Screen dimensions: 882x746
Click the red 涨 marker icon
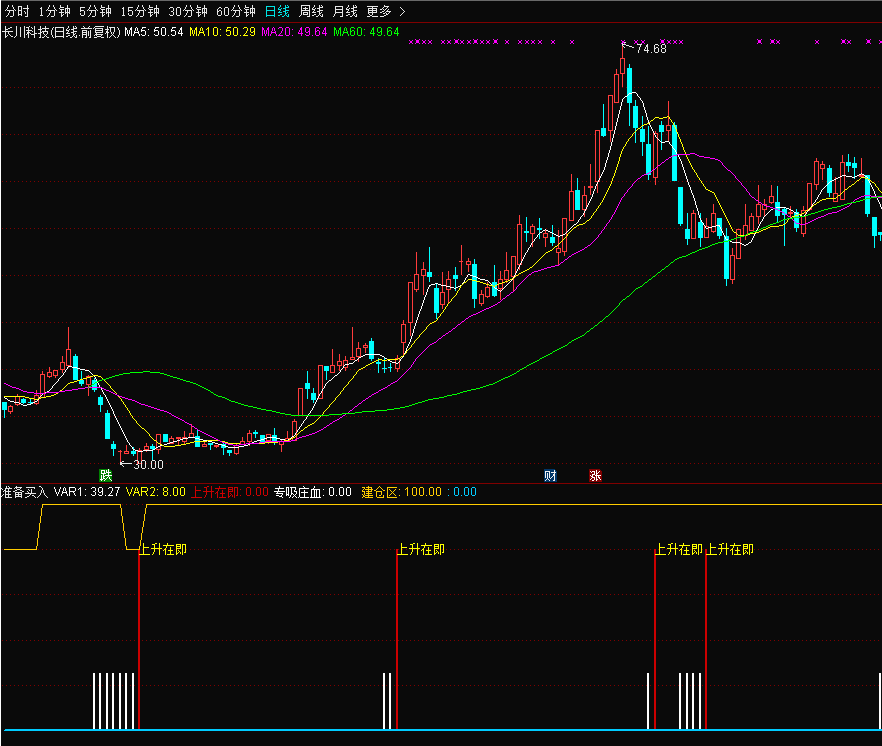(595, 475)
